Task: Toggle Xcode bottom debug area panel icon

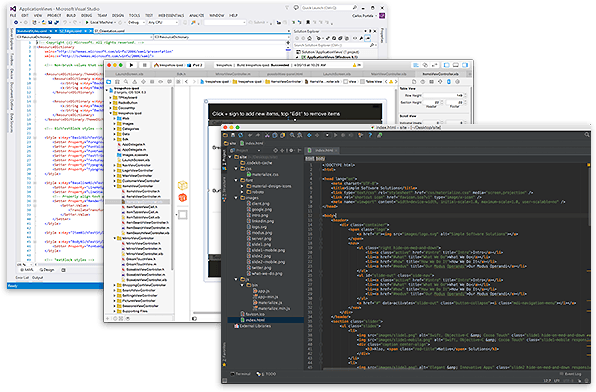Action: pyautogui.click(x=455, y=65)
